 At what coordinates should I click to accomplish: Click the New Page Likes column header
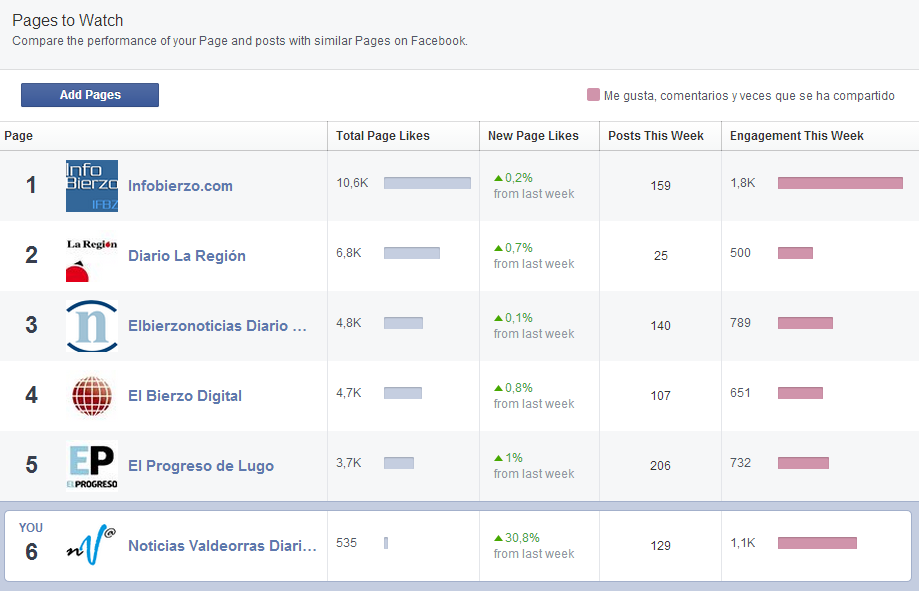click(533, 136)
